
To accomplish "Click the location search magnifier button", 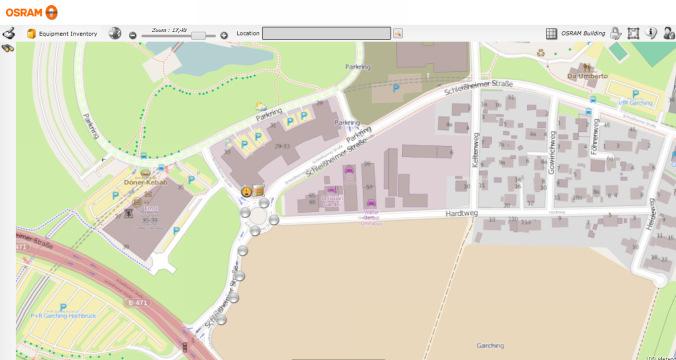I will pyautogui.click(x=397, y=33).
